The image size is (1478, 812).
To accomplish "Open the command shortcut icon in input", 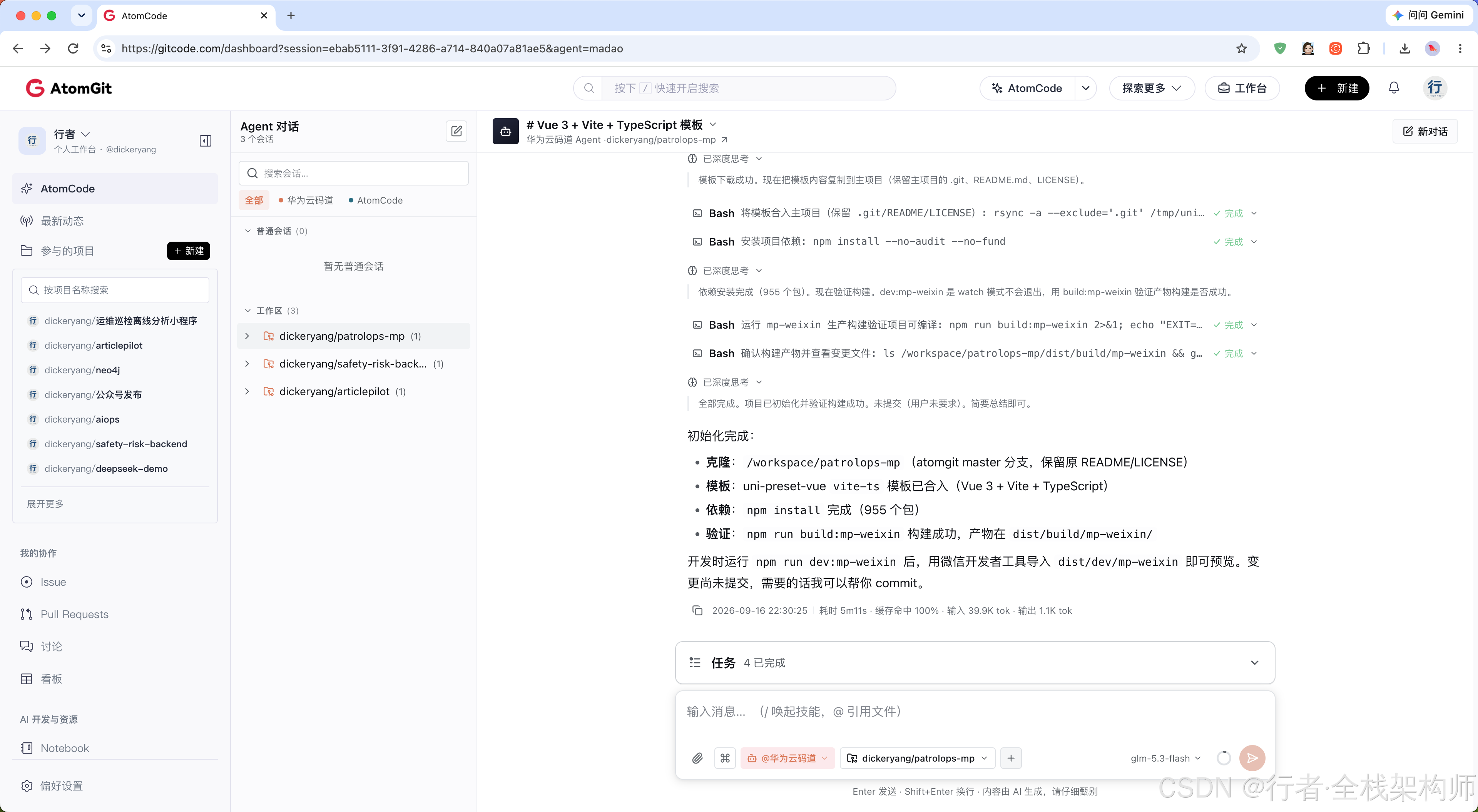I will [x=725, y=758].
